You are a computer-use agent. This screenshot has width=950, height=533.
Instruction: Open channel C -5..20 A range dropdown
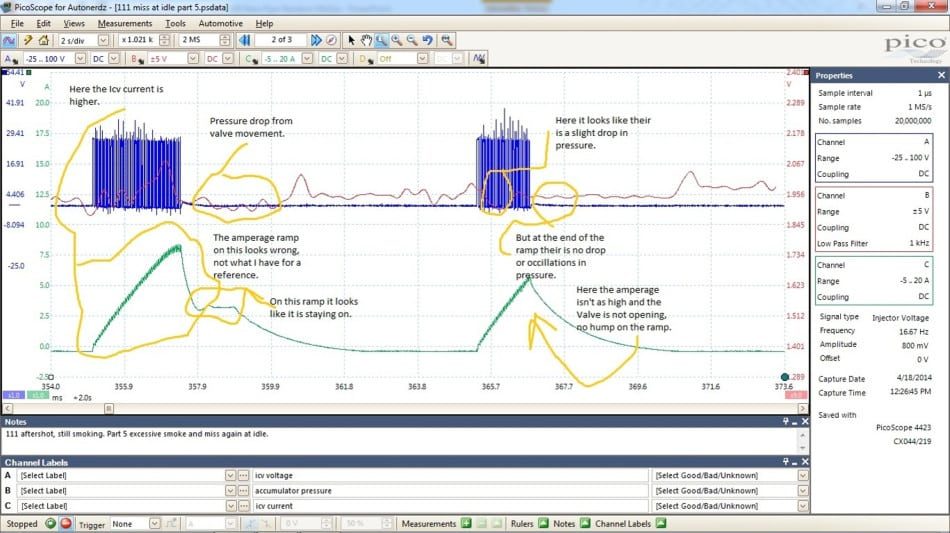[x=307, y=59]
